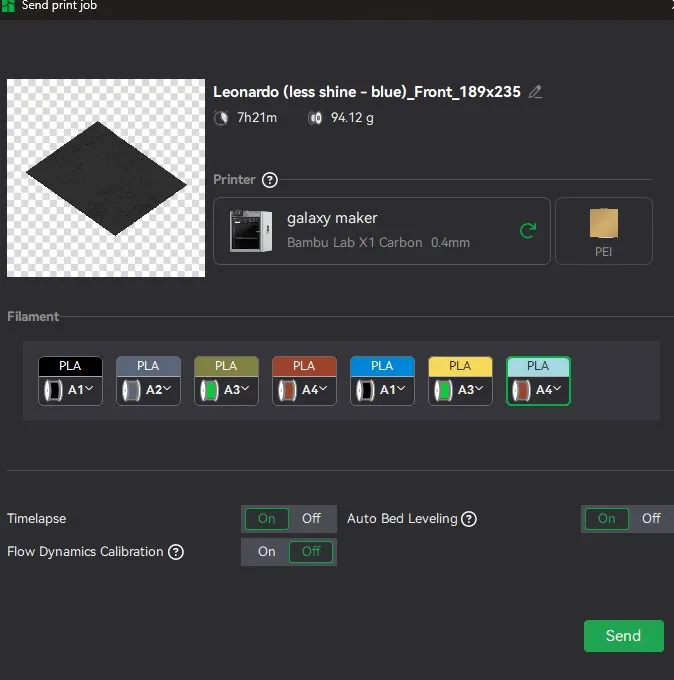Click the Timelapse label
The image size is (674, 680).
coord(37,519)
